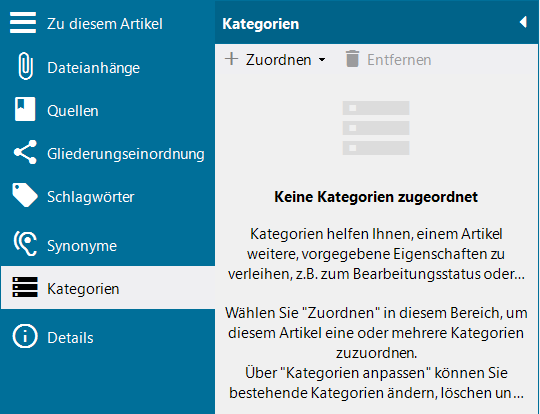
Task: Show the Synonyme panel
Action: (82, 246)
